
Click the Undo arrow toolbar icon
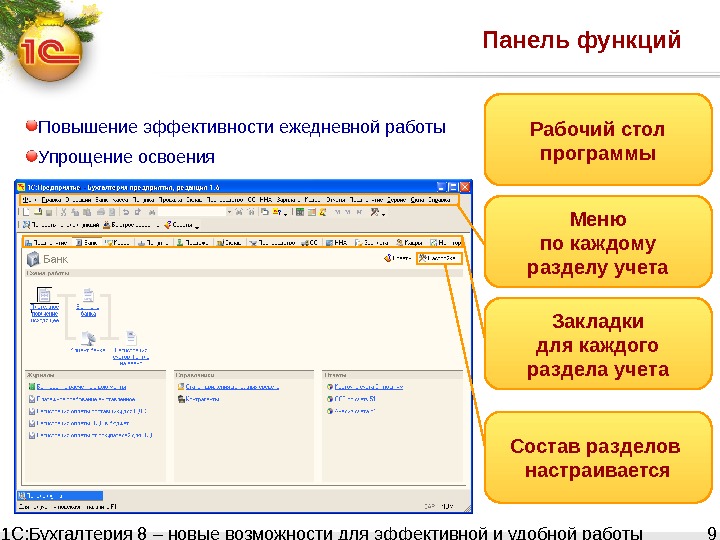pos(125,212)
